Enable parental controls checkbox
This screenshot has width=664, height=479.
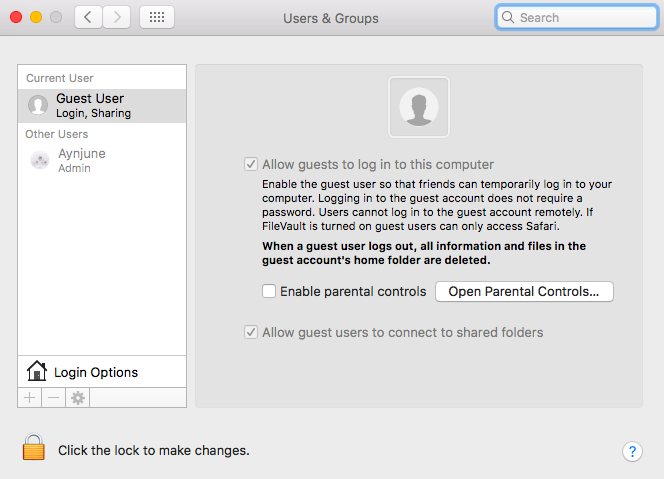pos(269,292)
